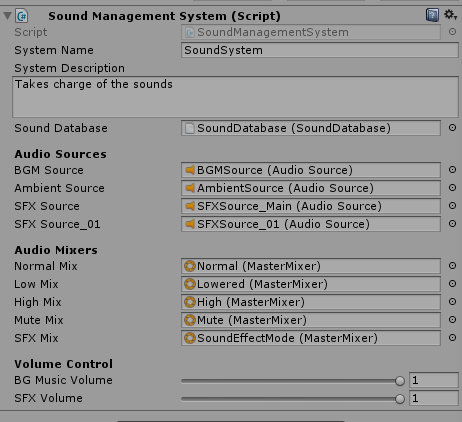Screen dimensions: 462x422
Task: Click the snapshot icon in Lowered field
Action: pyautogui.click(x=190, y=284)
